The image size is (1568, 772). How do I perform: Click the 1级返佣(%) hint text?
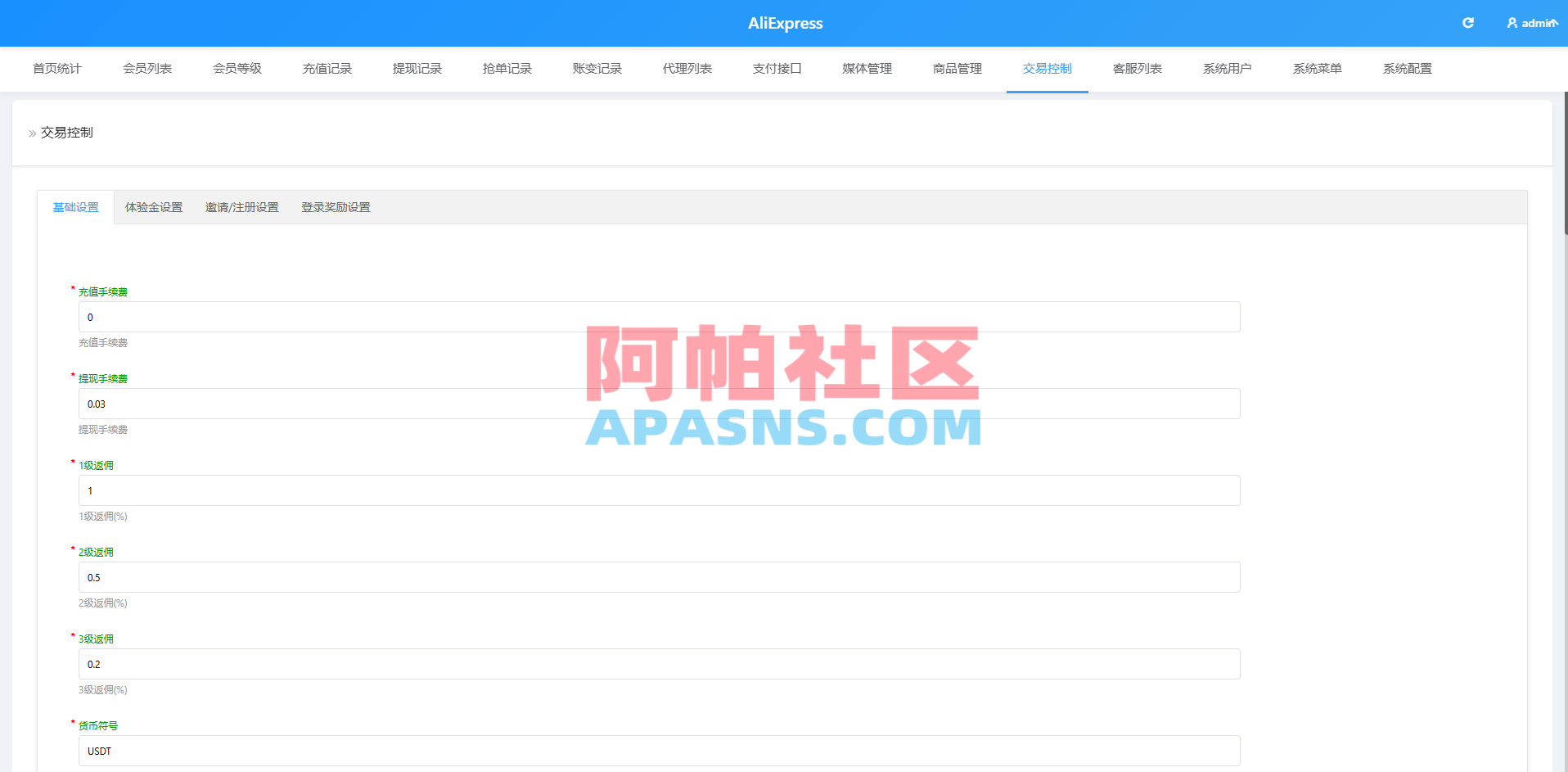(103, 517)
